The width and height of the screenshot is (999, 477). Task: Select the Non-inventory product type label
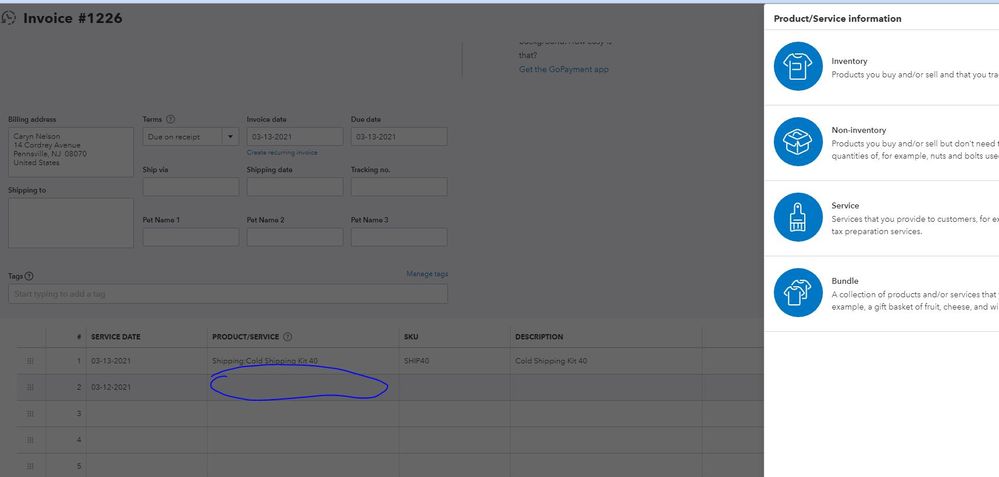pos(858,130)
